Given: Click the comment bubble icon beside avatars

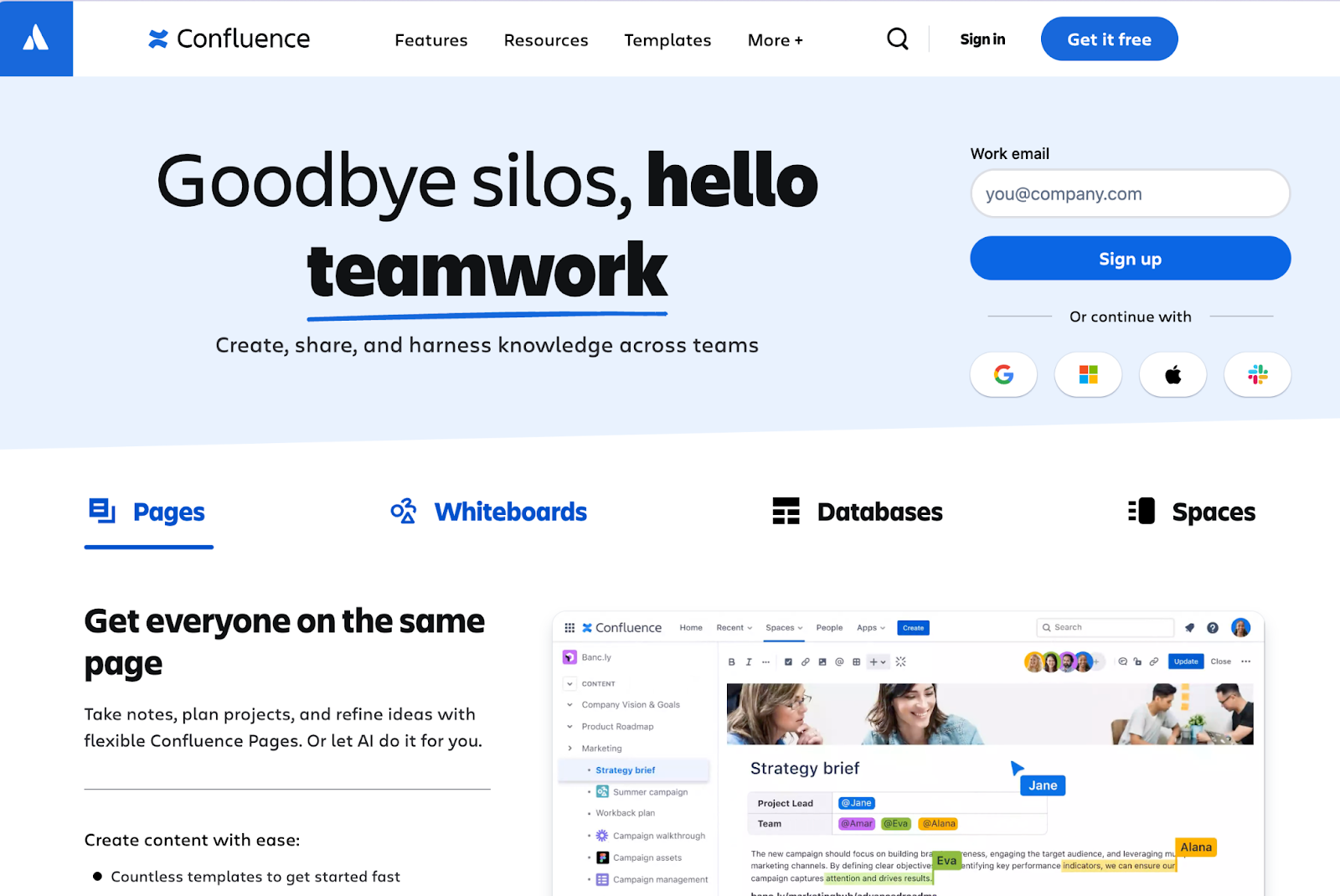Looking at the screenshot, I should pos(1122,662).
